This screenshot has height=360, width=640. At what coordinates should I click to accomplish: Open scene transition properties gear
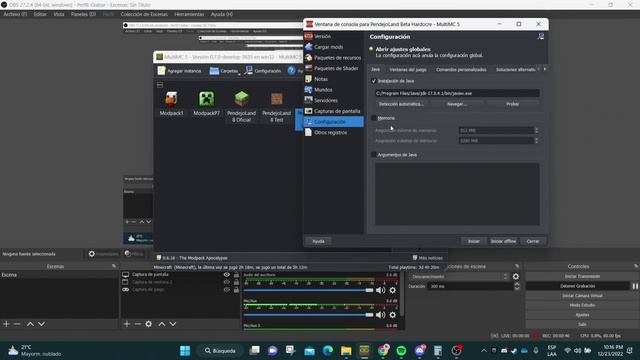point(516,276)
